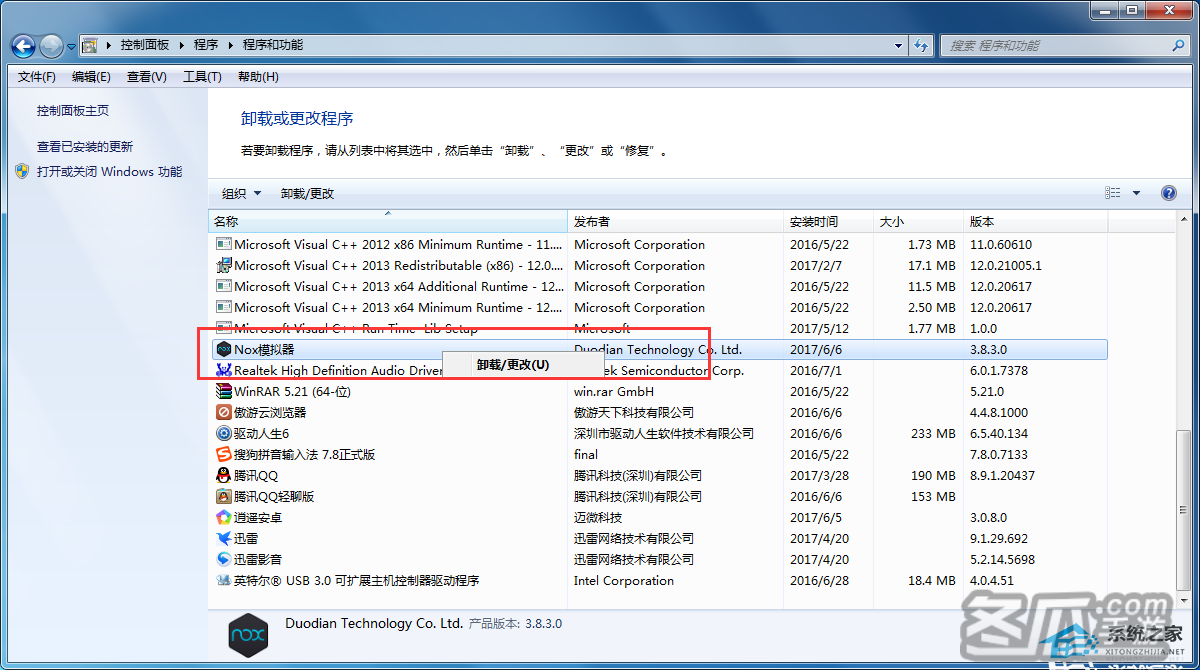Select the Visual C++ 2012 x86 Minimum Runtime icon
This screenshot has height=670, width=1200.
[223, 245]
